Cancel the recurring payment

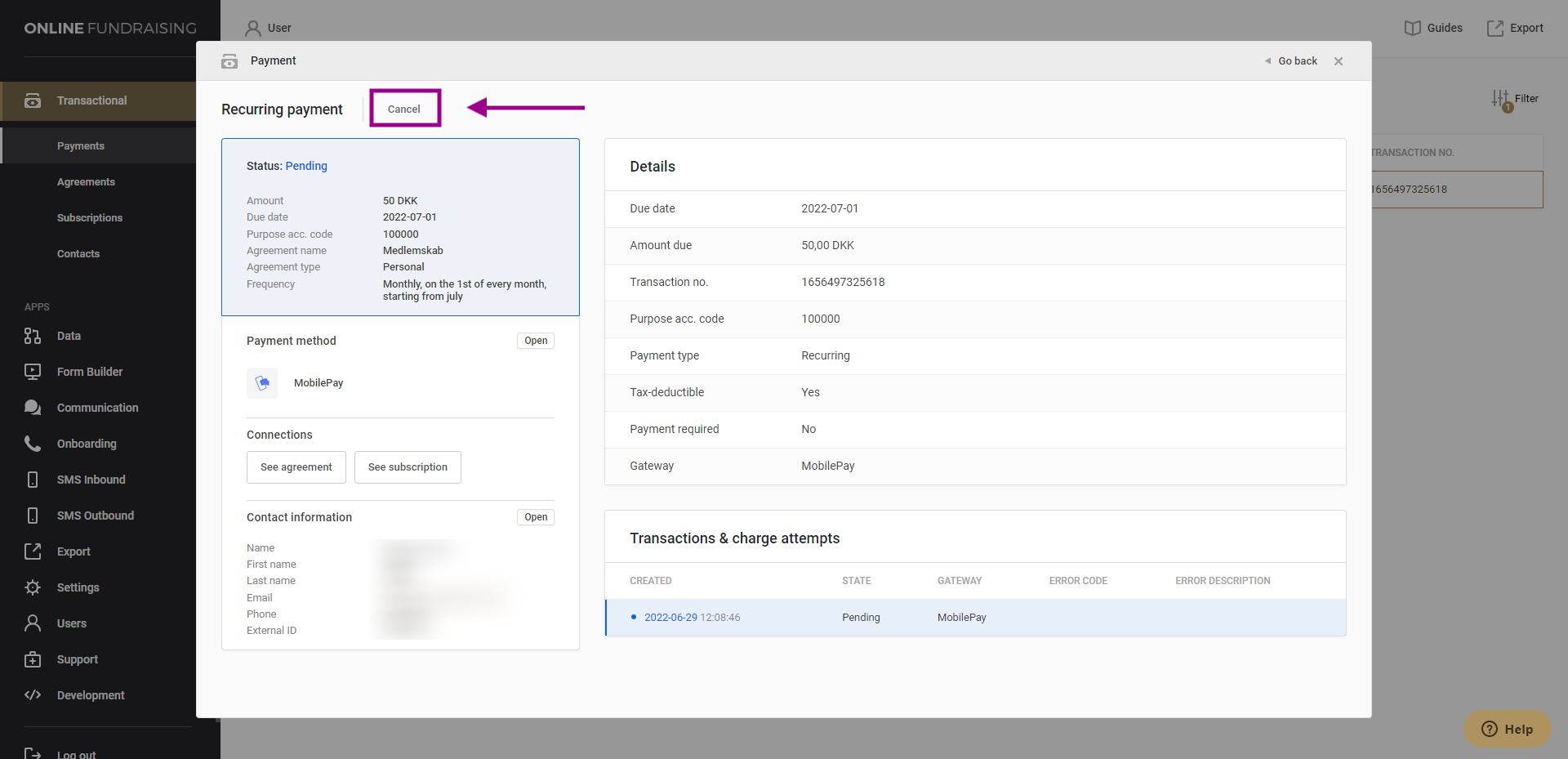[404, 109]
